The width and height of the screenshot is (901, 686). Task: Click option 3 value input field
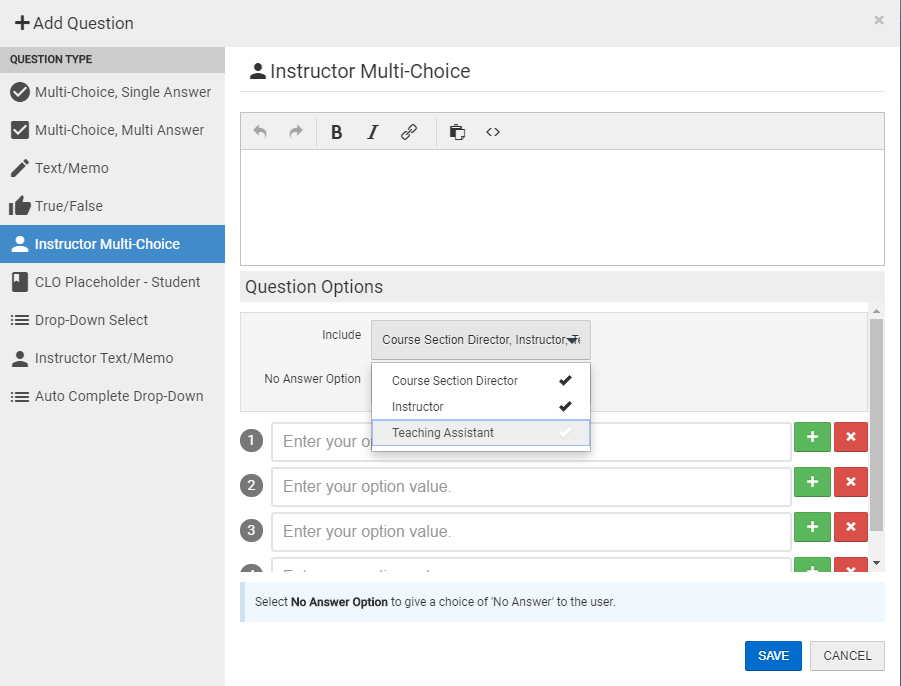pos(531,531)
